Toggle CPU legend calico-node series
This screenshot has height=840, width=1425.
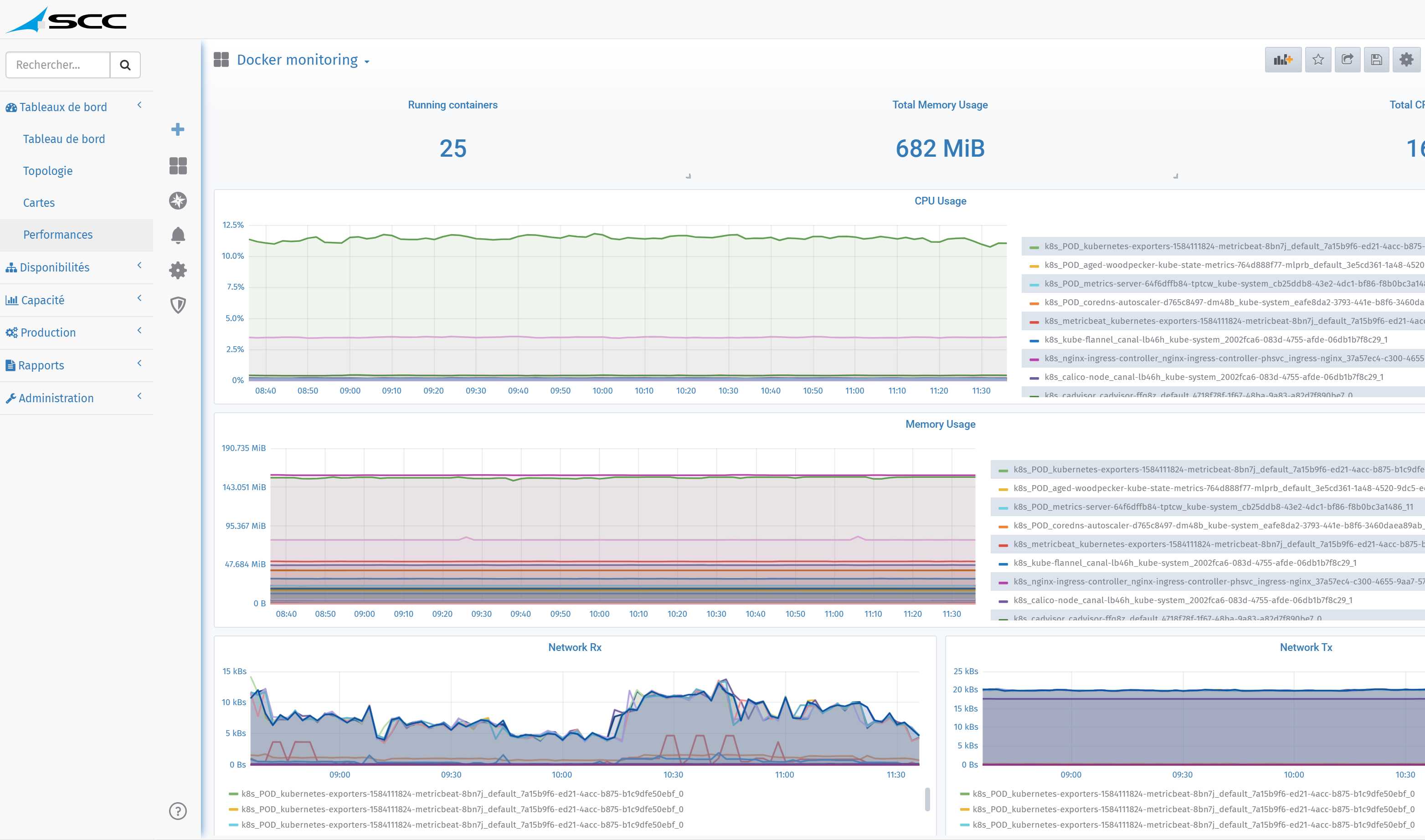coord(1214,378)
